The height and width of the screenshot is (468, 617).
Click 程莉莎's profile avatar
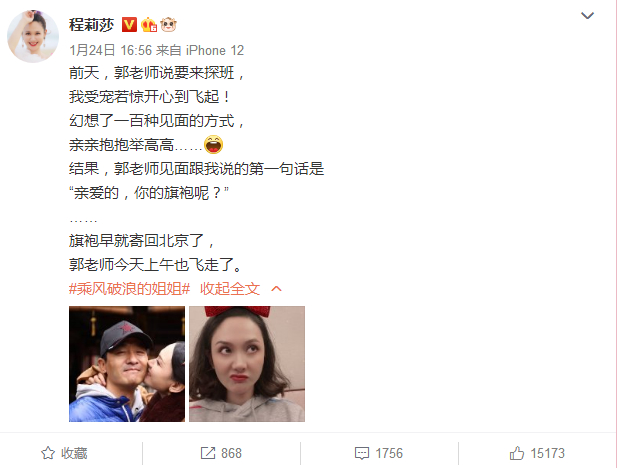pyautogui.click(x=33, y=36)
